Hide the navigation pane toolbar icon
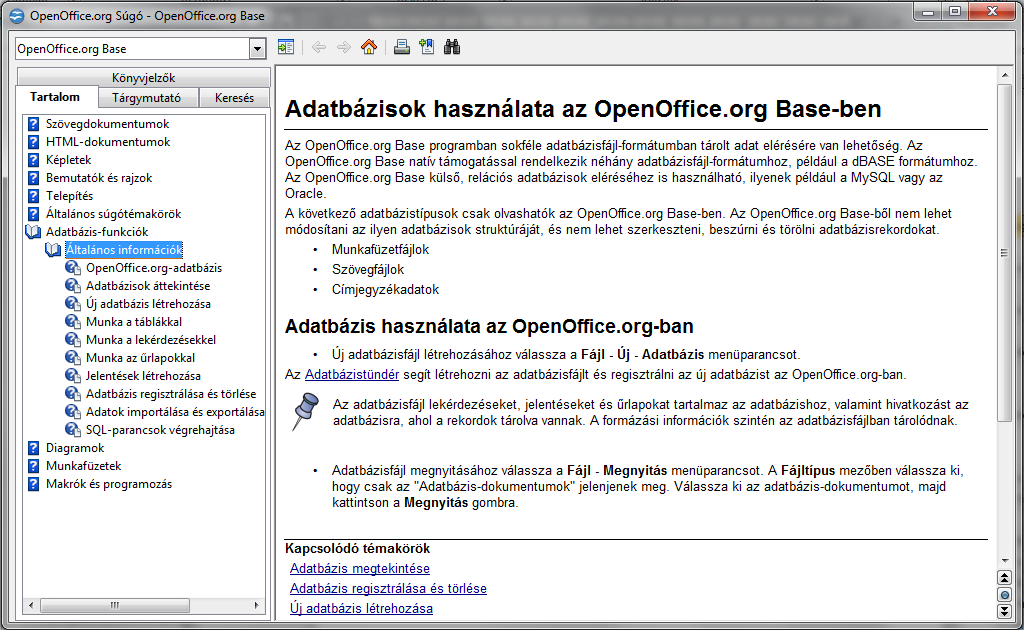 point(285,47)
